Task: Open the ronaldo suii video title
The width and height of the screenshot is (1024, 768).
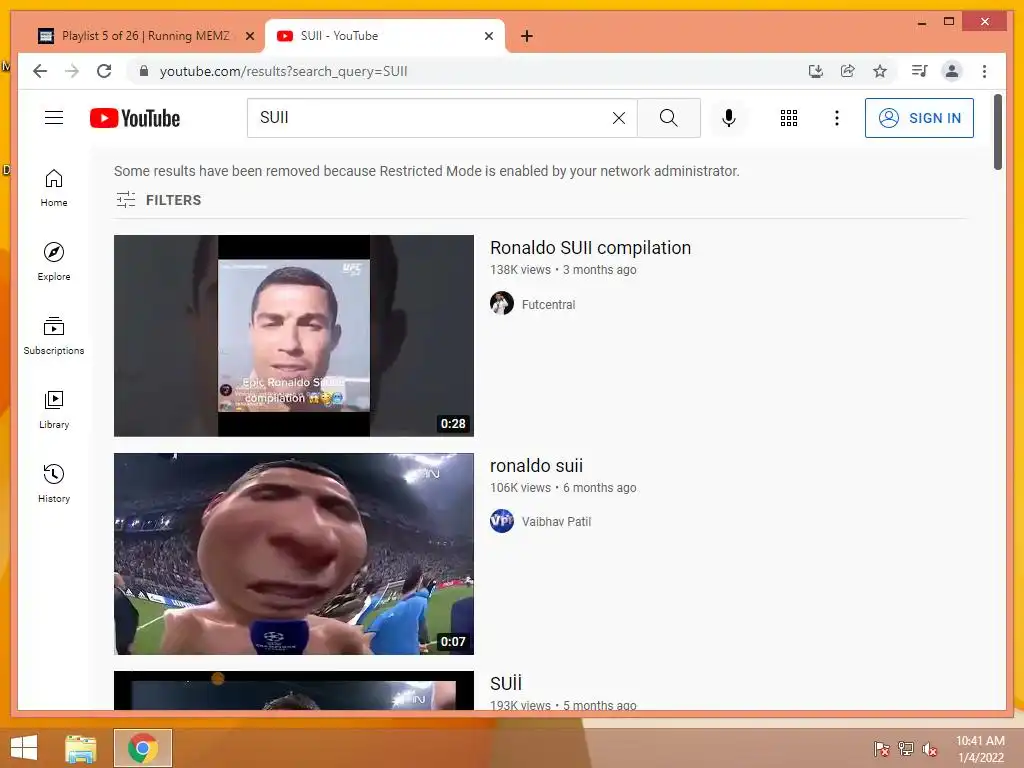Action: [x=536, y=466]
